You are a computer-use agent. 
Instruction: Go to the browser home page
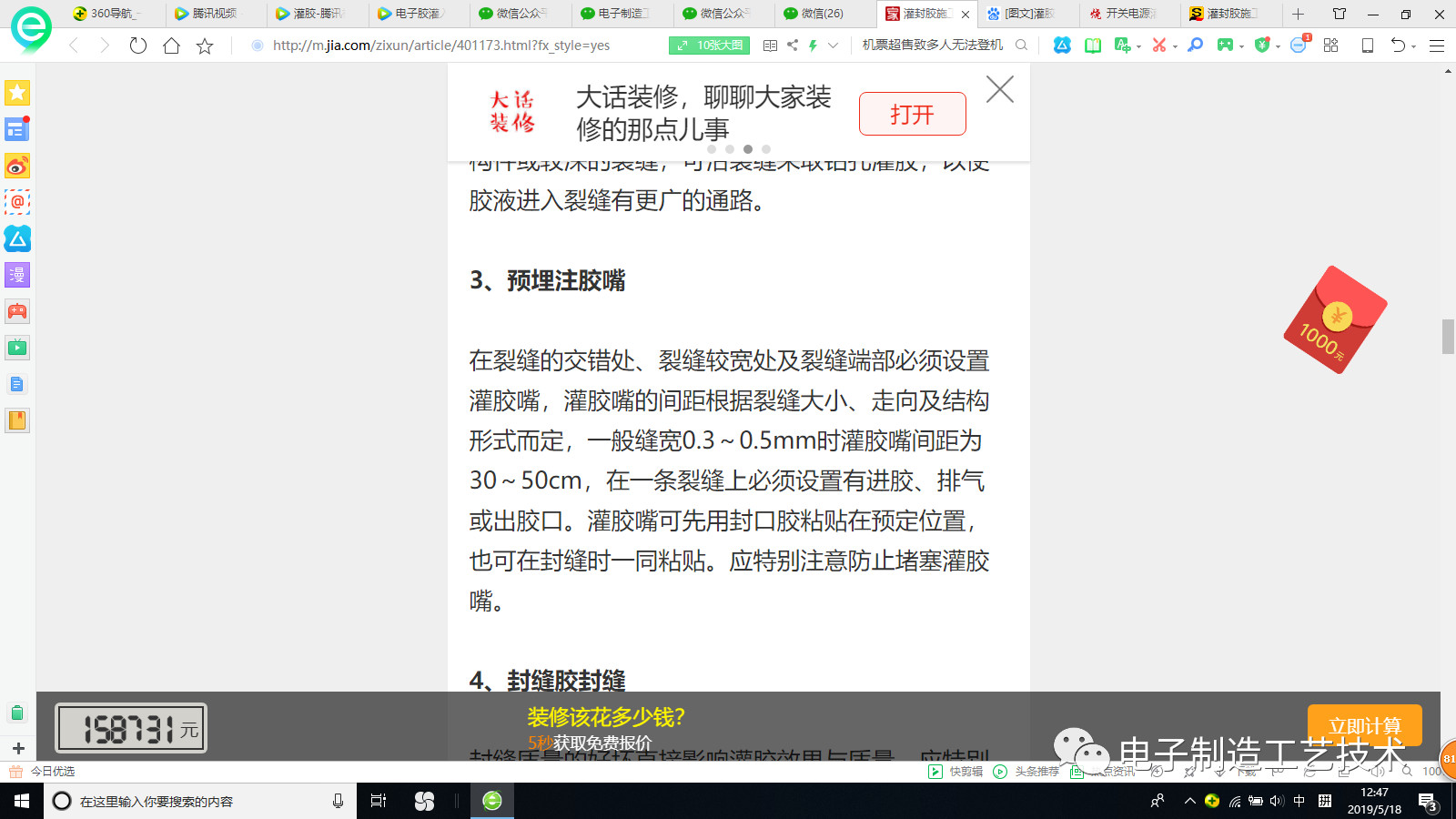pos(171,45)
